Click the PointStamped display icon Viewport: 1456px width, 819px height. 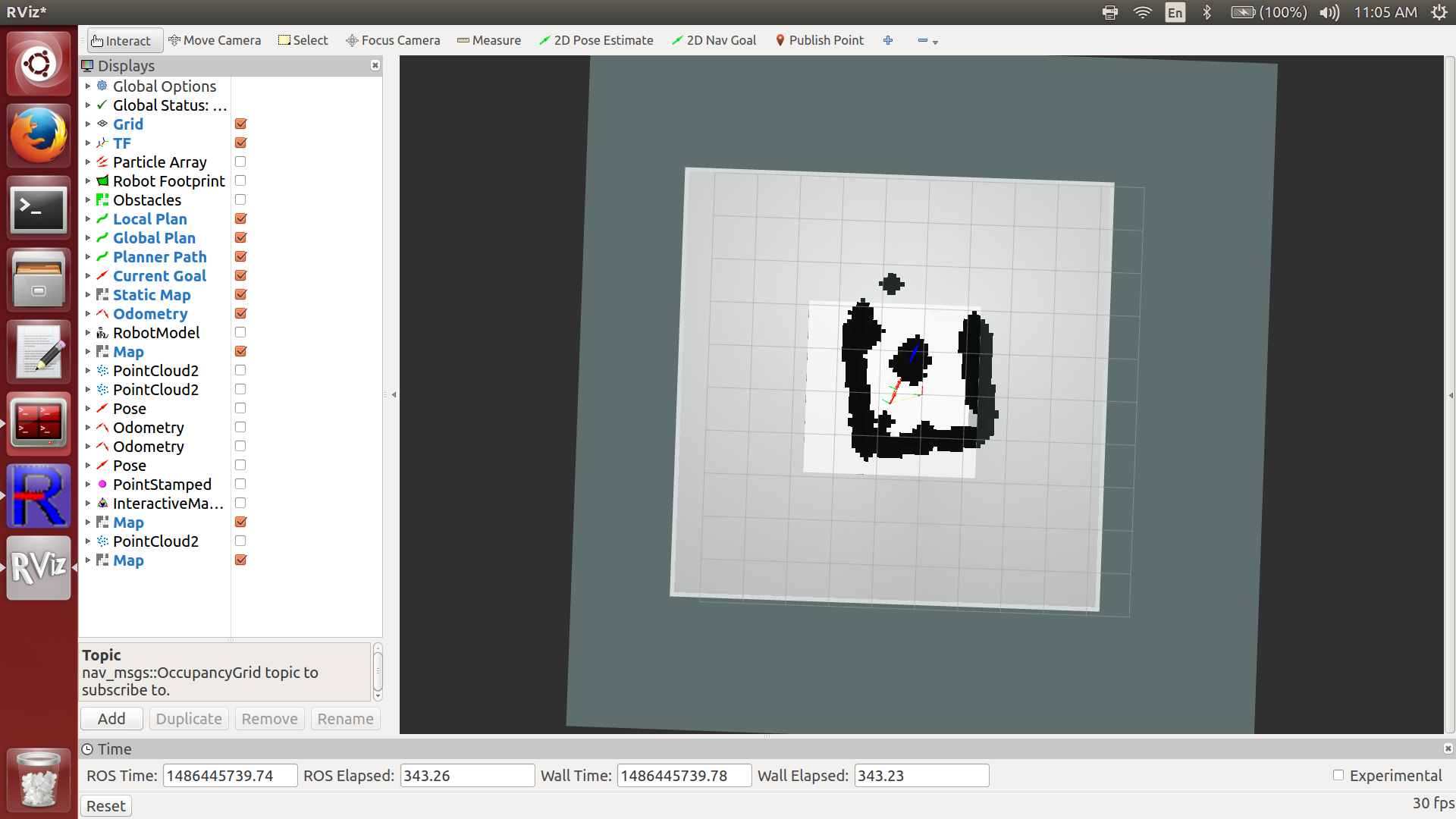[x=102, y=485]
